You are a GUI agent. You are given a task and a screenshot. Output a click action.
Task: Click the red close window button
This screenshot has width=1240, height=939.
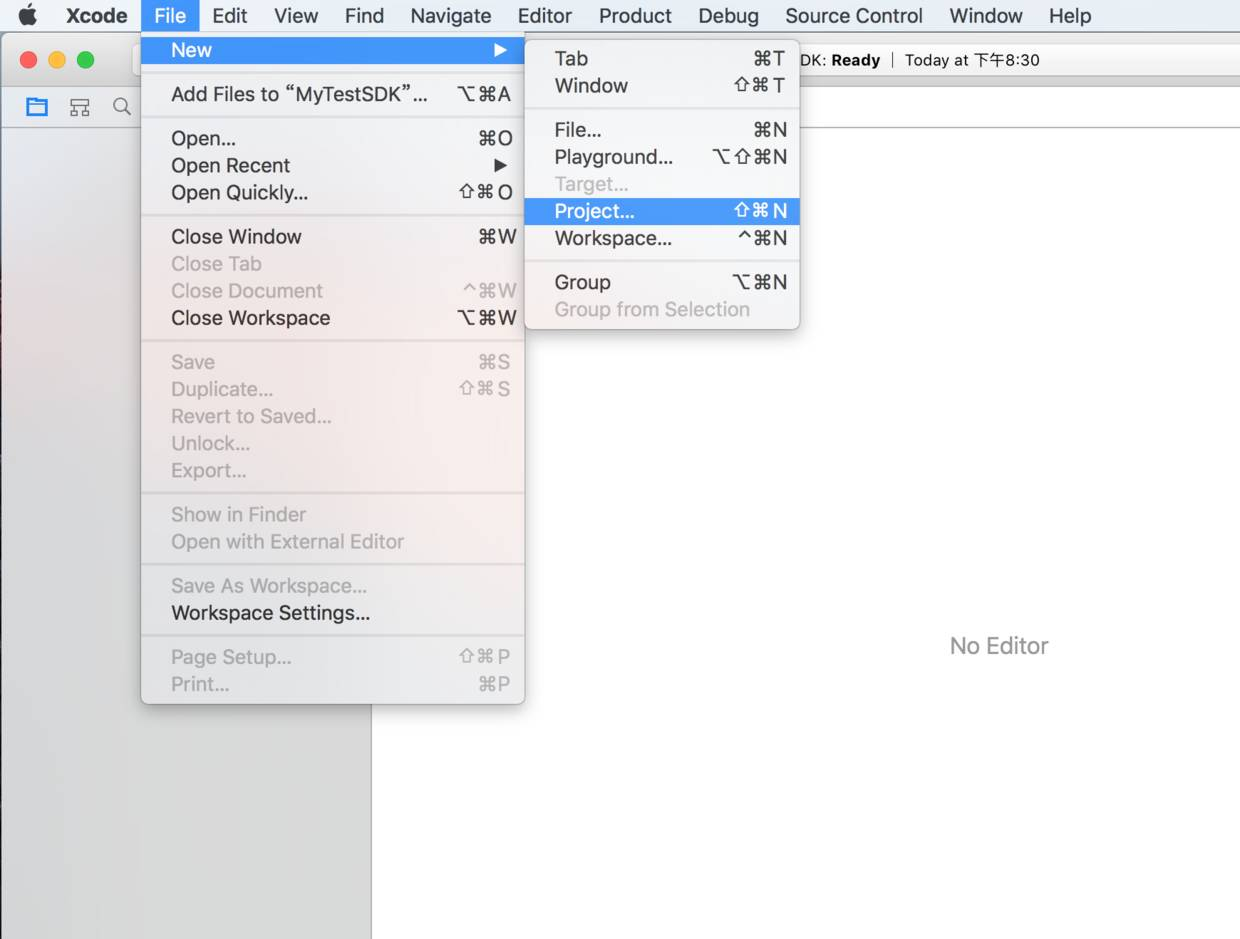click(x=29, y=60)
